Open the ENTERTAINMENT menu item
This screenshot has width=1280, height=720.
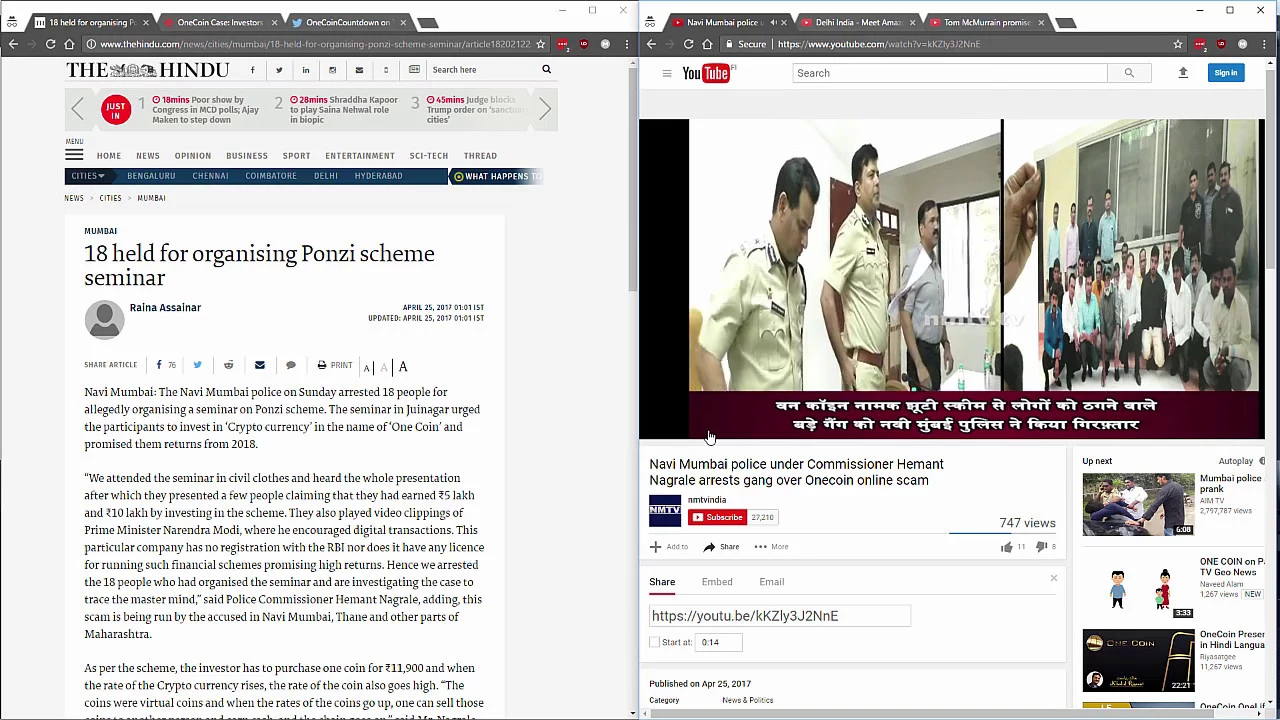(360, 156)
